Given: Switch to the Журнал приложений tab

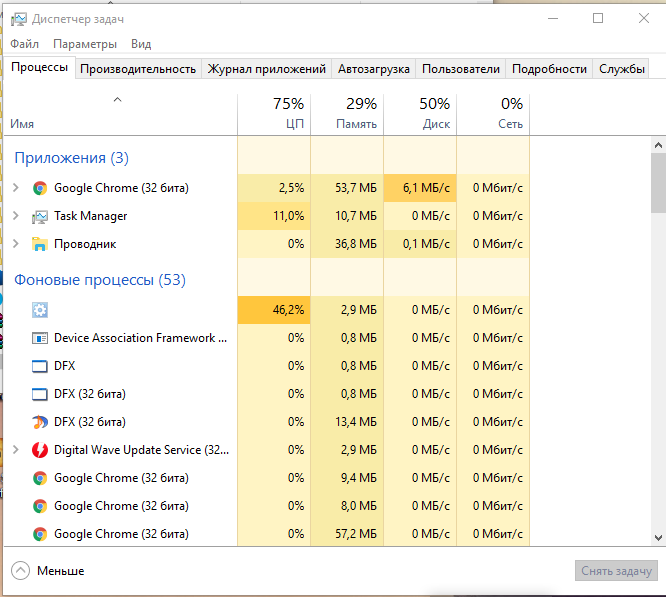Looking at the screenshot, I should click(266, 69).
